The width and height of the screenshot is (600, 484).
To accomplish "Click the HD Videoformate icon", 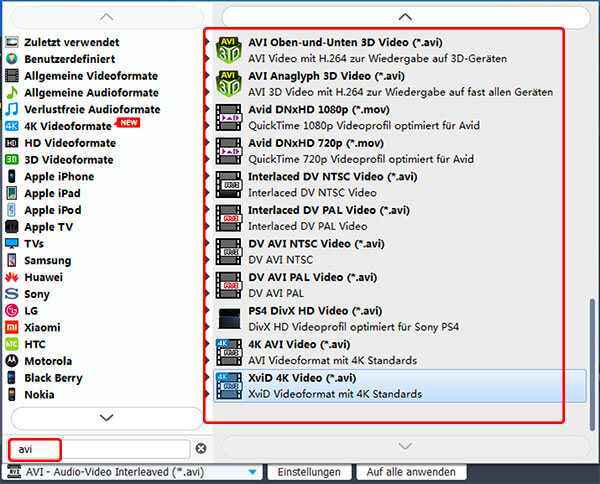I will pyautogui.click(x=12, y=143).
